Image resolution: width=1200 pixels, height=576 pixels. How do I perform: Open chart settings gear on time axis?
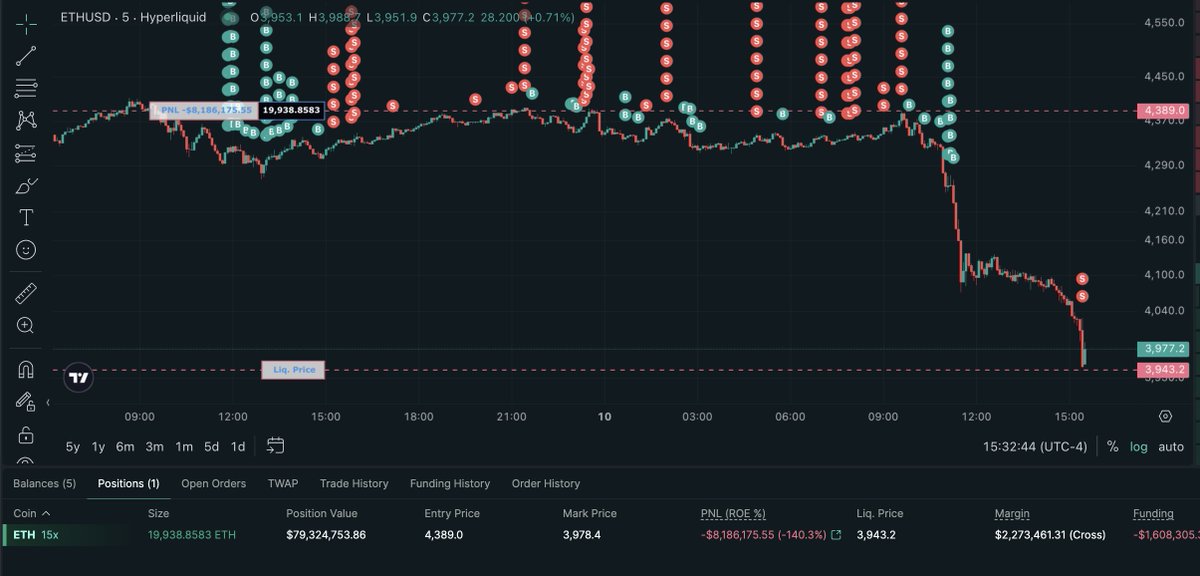click(x=1166, y=416)
